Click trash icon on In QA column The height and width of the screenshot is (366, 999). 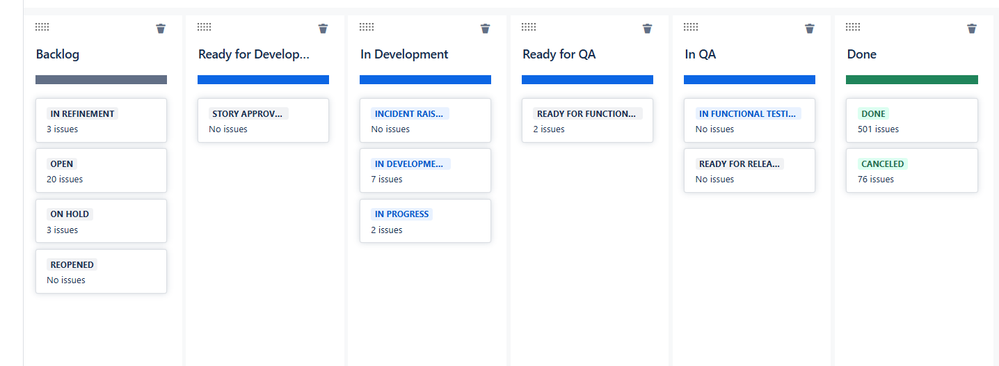[x=810, y=29]
